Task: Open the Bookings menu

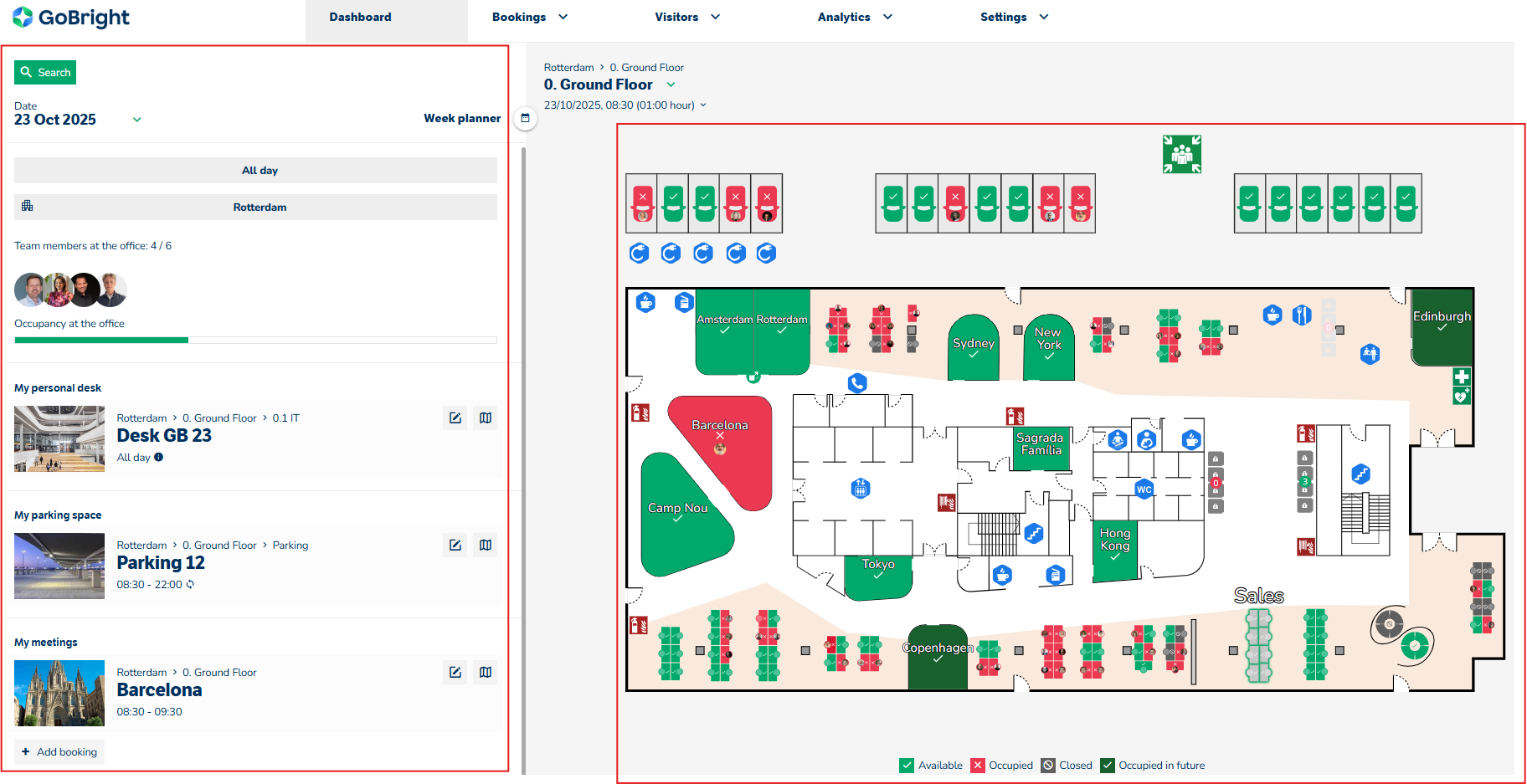Action: (529, 17)
